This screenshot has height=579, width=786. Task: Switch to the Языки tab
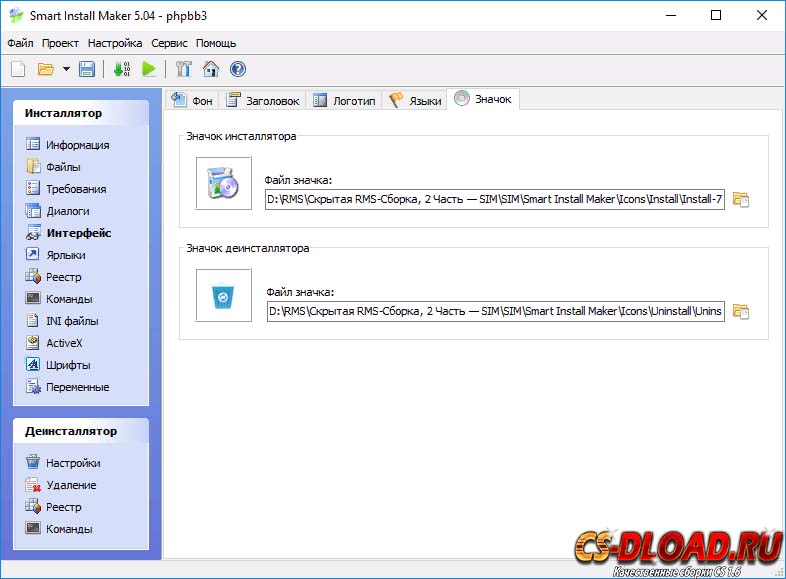[415, 100]
